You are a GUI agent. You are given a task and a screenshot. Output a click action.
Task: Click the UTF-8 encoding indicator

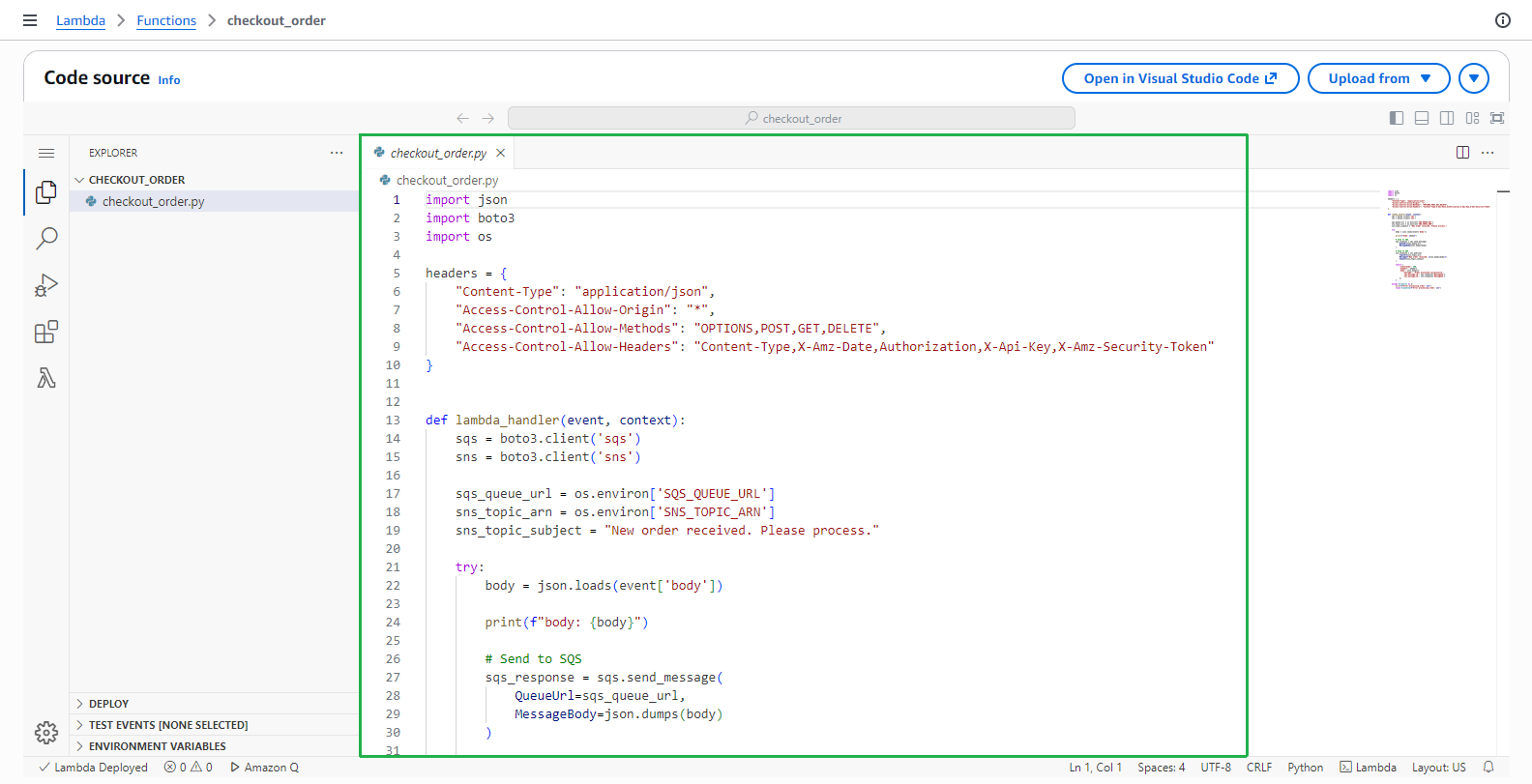coord(1216,767)
